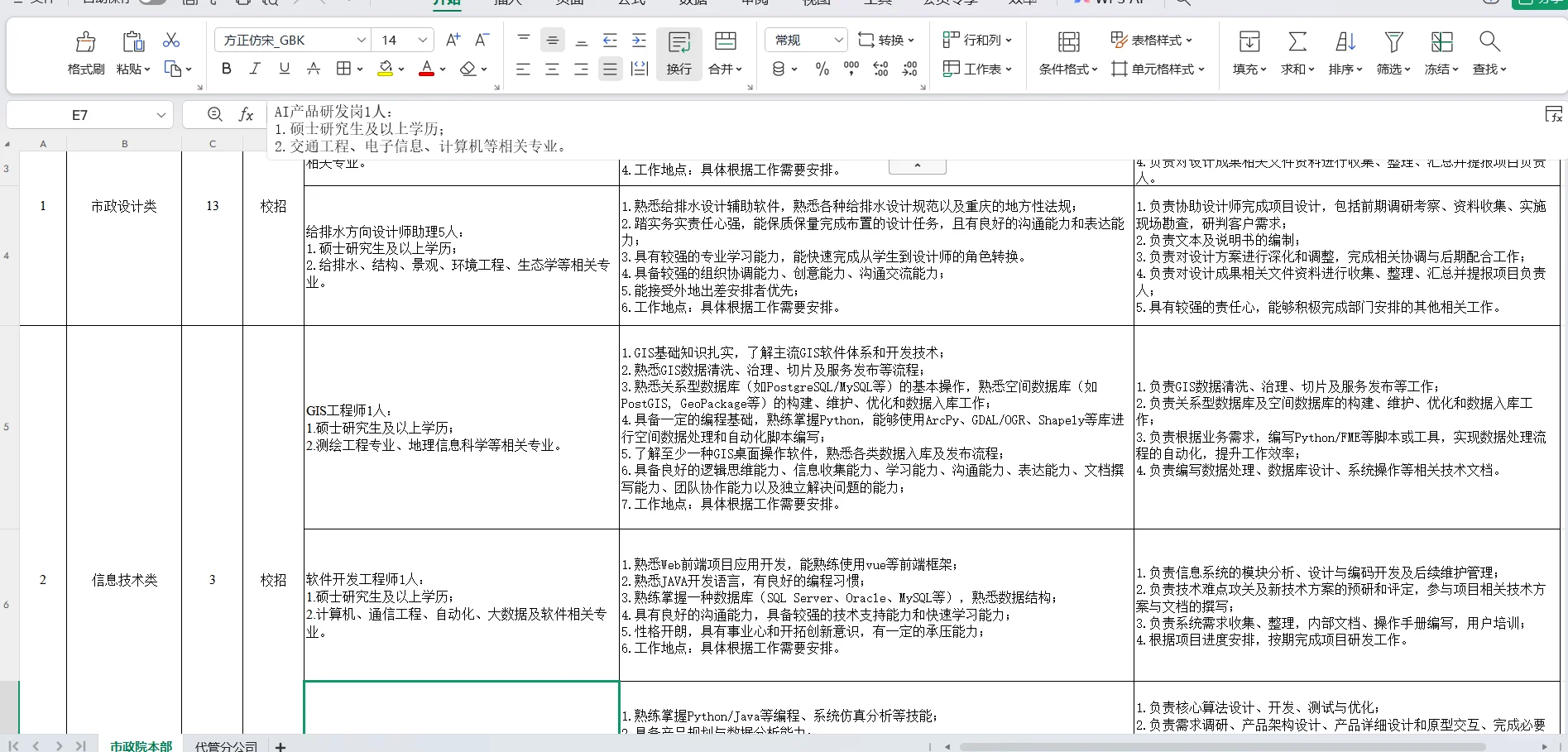The height and width of the screenshot is (752, 1568).
Task: Click the Format Painter (格式刷) brush icon
Action: click(x=85, y=41)
